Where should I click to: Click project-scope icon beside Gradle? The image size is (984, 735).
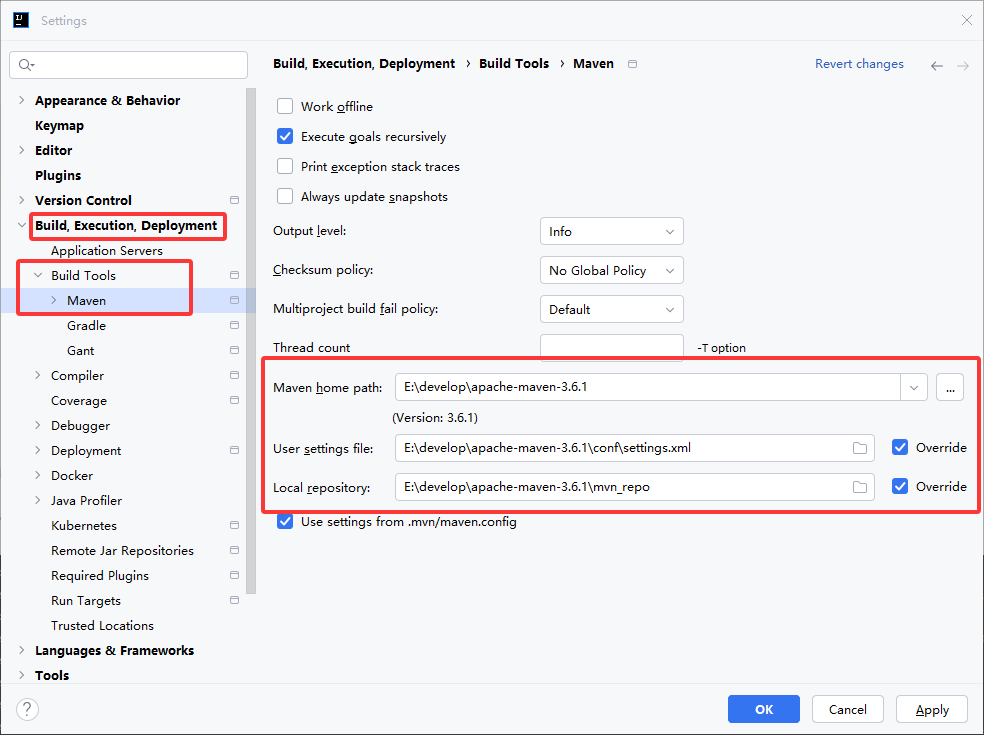click(235, 325)
